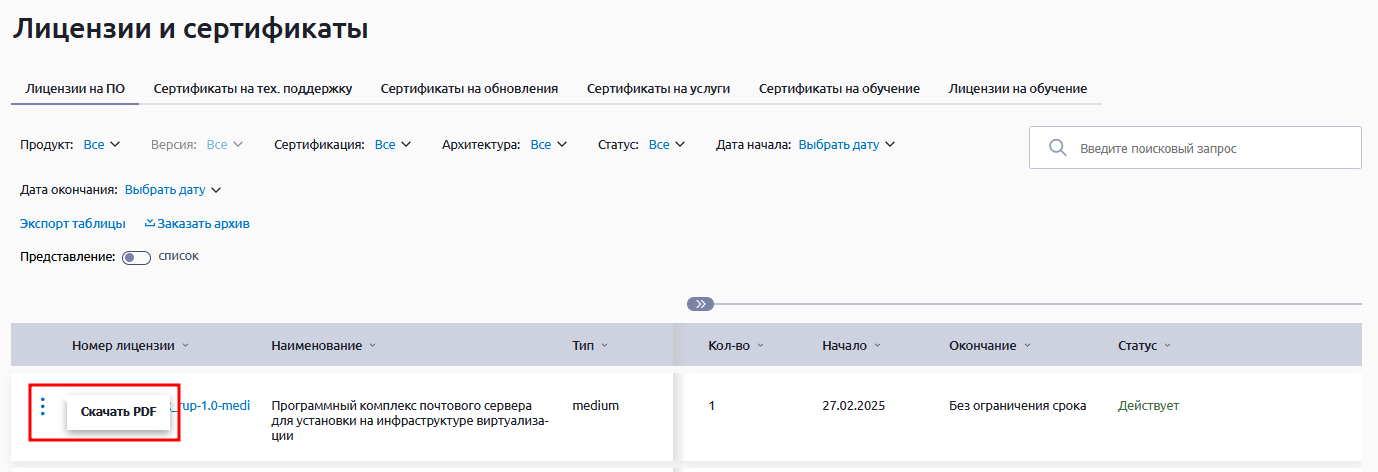This screenshot has width=1378, height=472.
Task: Select Скачать PDF from the popup menu
Action: coord(118,412)
